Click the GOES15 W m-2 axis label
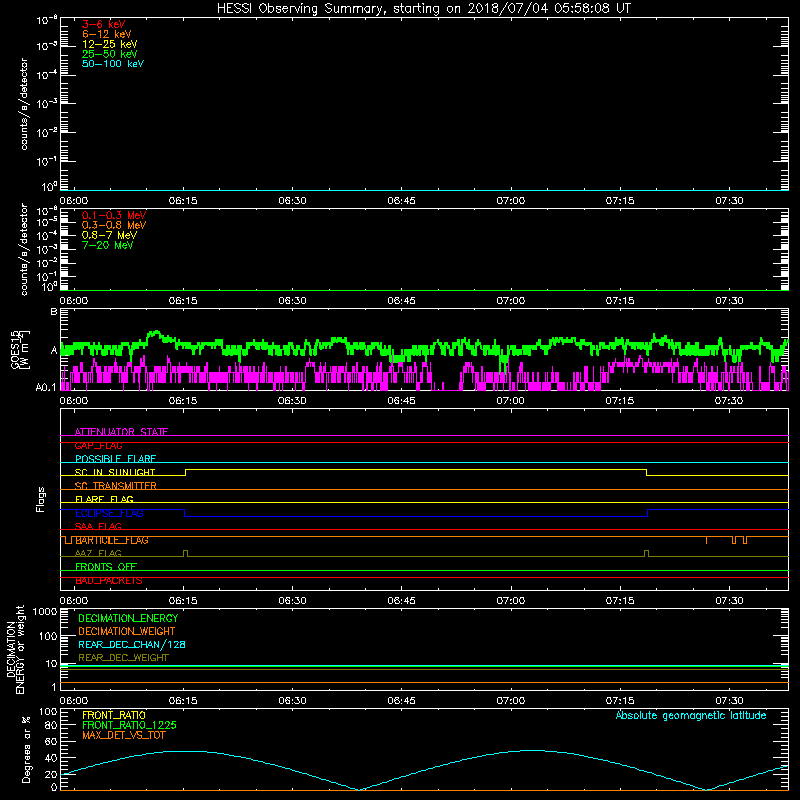The width and height of the screenshot is (800, 800). point(20,350)
